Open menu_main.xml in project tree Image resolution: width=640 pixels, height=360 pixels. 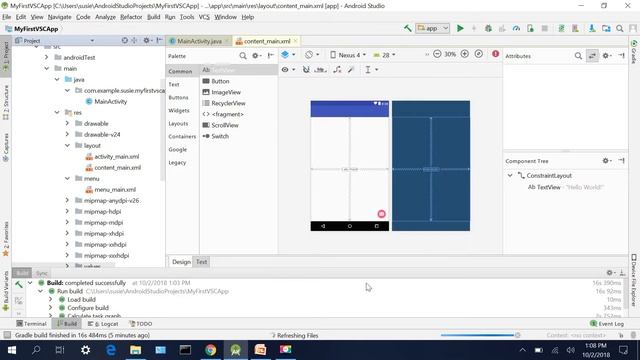[x=111, y=189]
